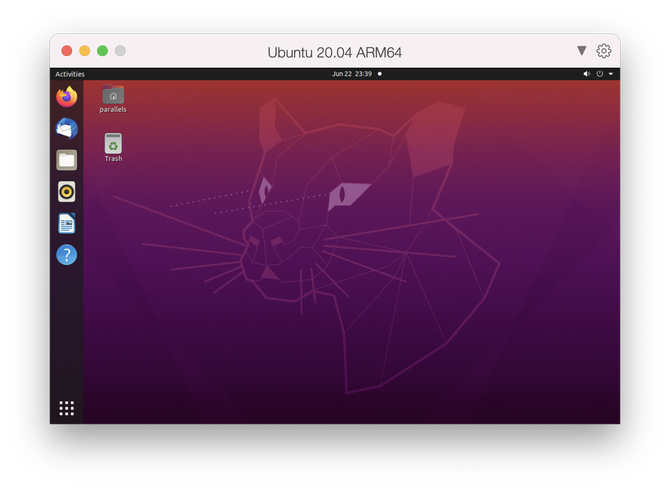The height and width of the screenshot is (490, 670).
Task: Open the Help icon in dock
Action: click(67, 254)
